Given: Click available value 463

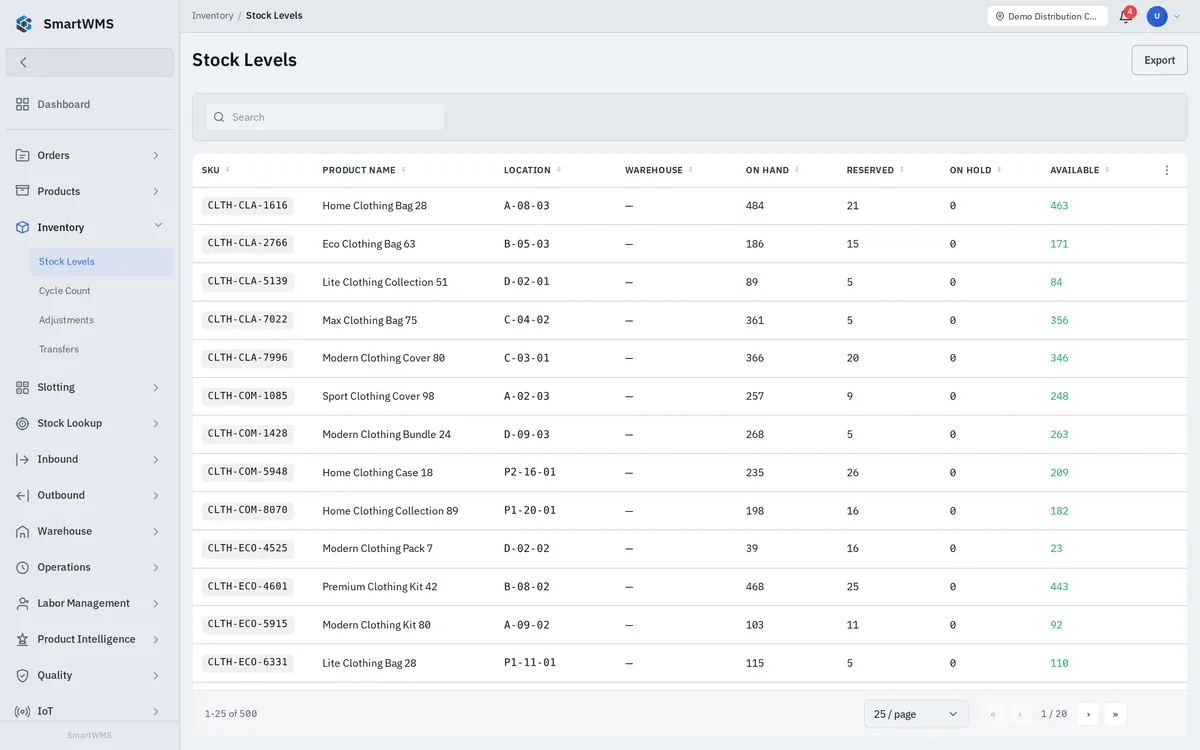Looking at the screenshot, I should point(1059,206).
